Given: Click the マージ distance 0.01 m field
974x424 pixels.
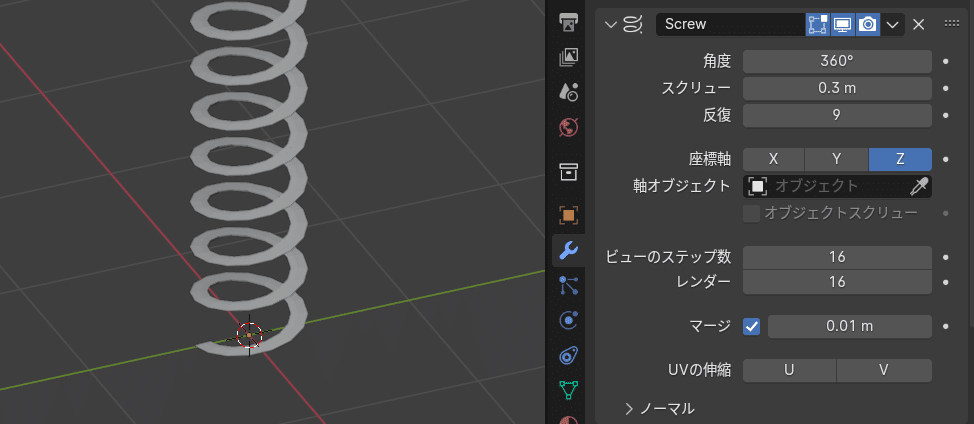Looking at the screenshot, I should (850, 327).
